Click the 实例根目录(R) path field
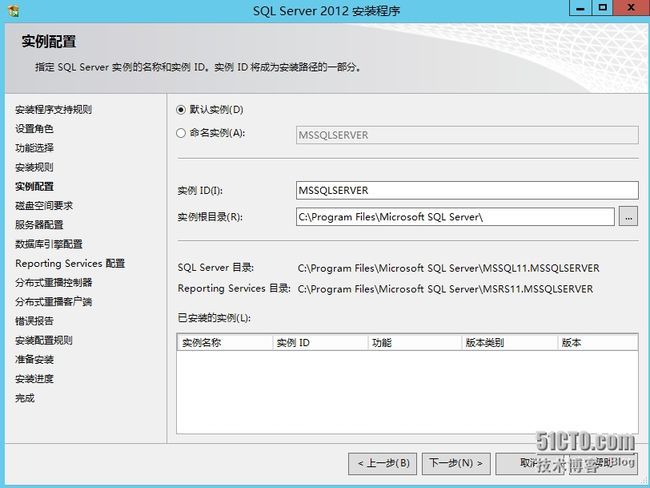Screen dimensions: 650x488 tap(455, 217)
